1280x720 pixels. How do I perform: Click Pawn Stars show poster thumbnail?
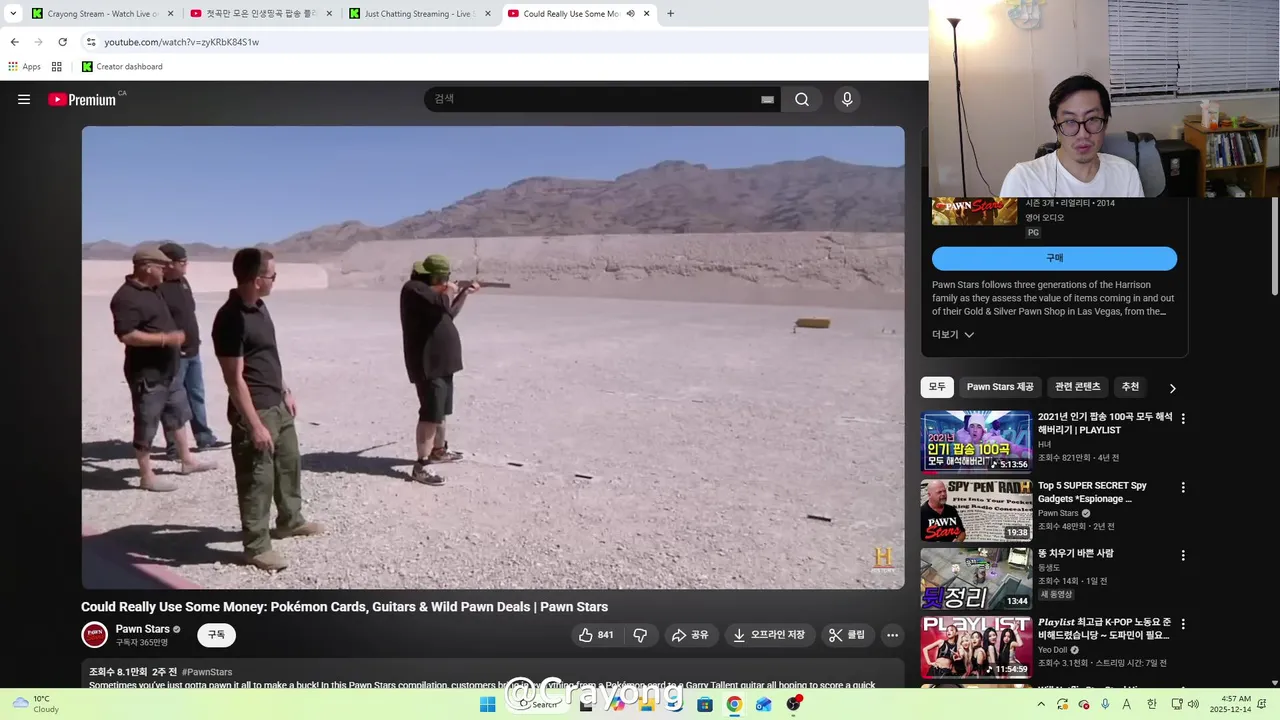click(x=975, y=211)
